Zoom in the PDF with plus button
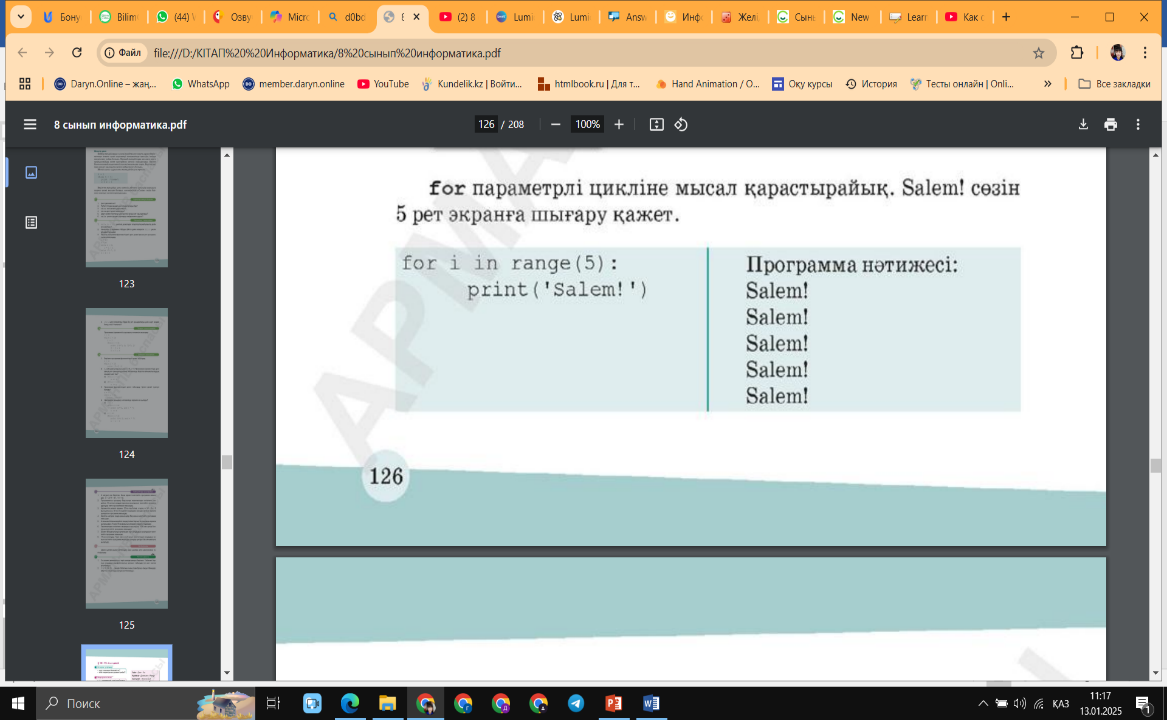The height and width of the screenshot is (720, 1167). point(618,124)
